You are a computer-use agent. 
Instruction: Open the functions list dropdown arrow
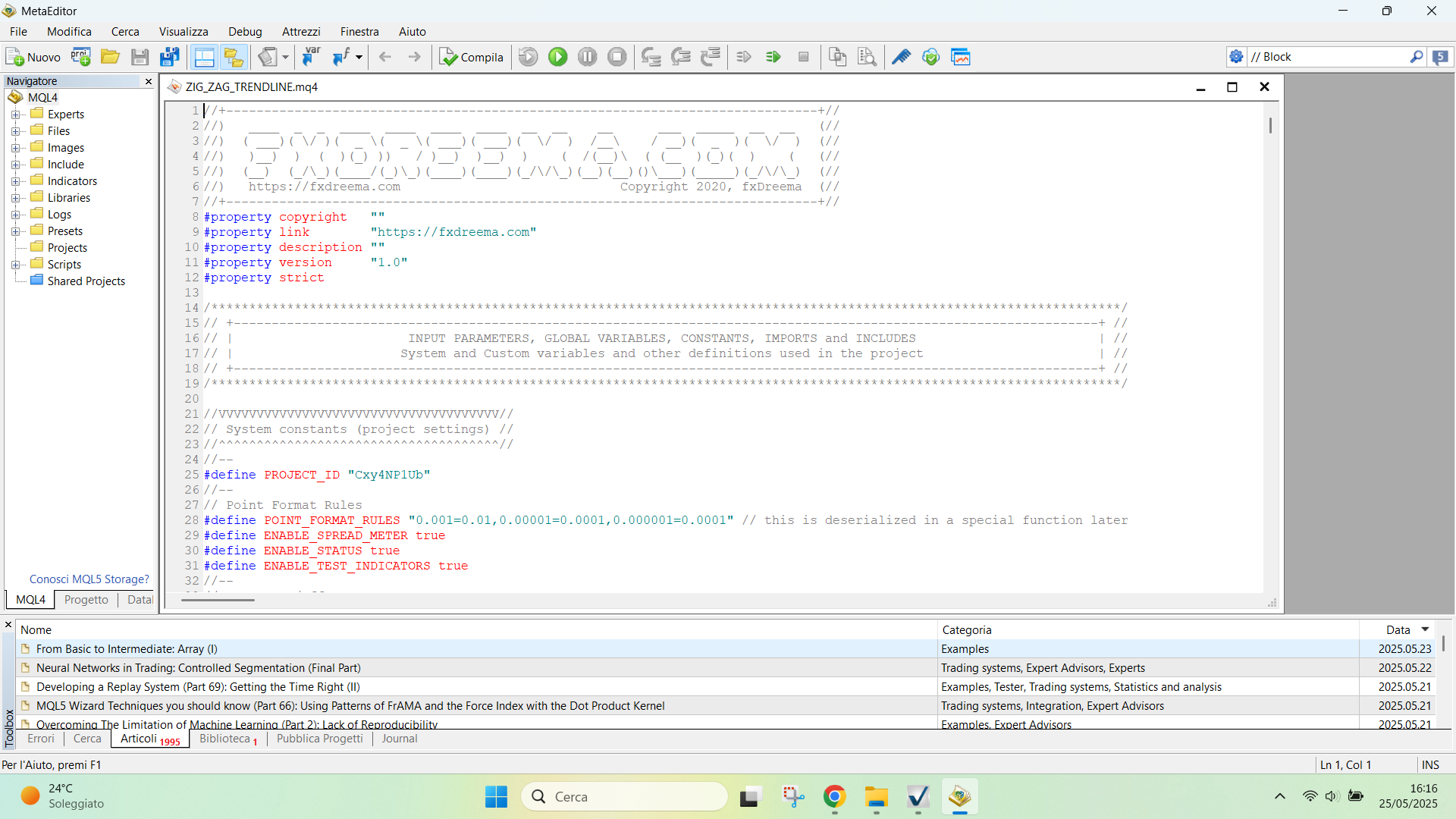[359, 57]
